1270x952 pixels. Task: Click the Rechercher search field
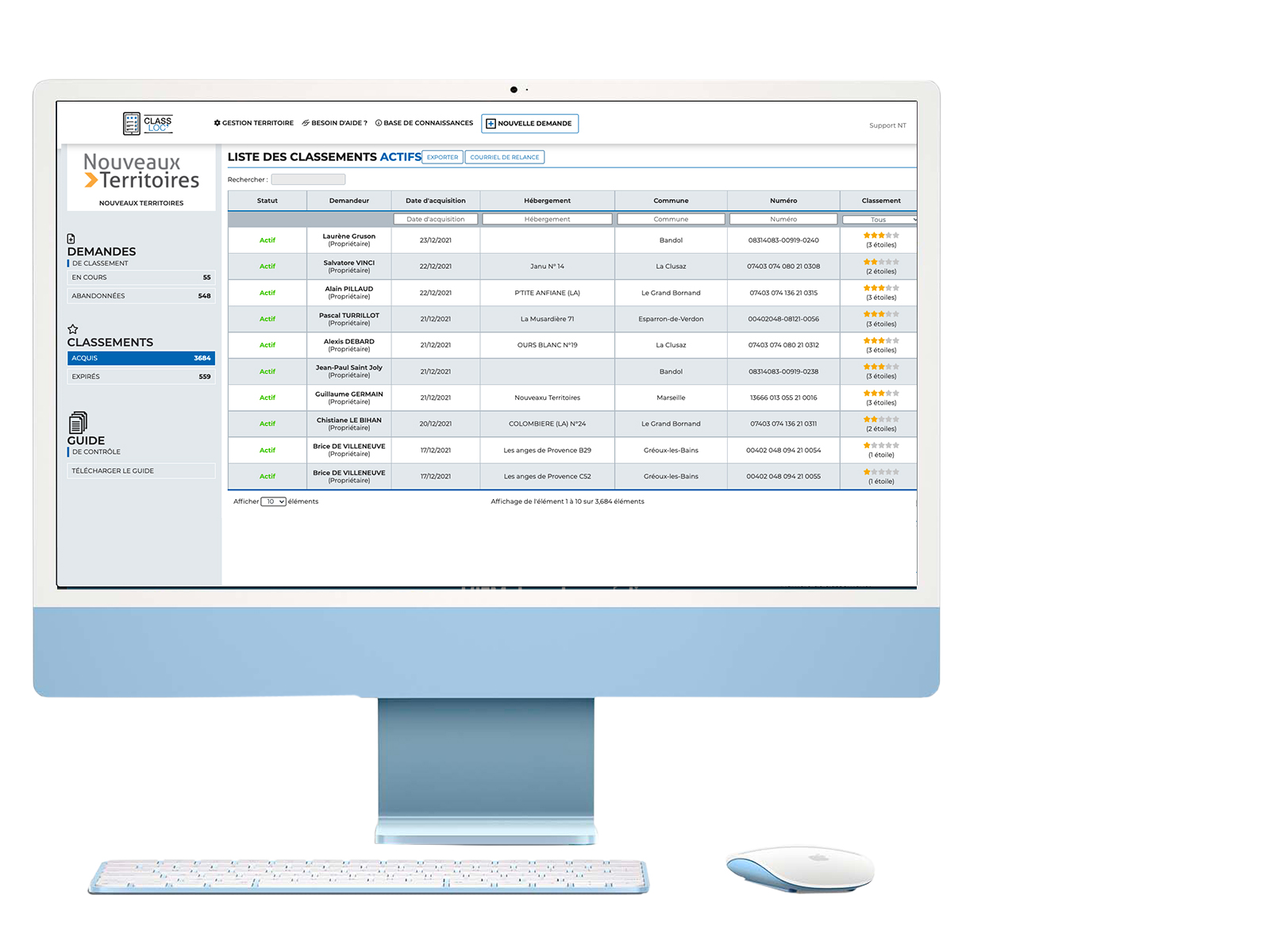308,179
